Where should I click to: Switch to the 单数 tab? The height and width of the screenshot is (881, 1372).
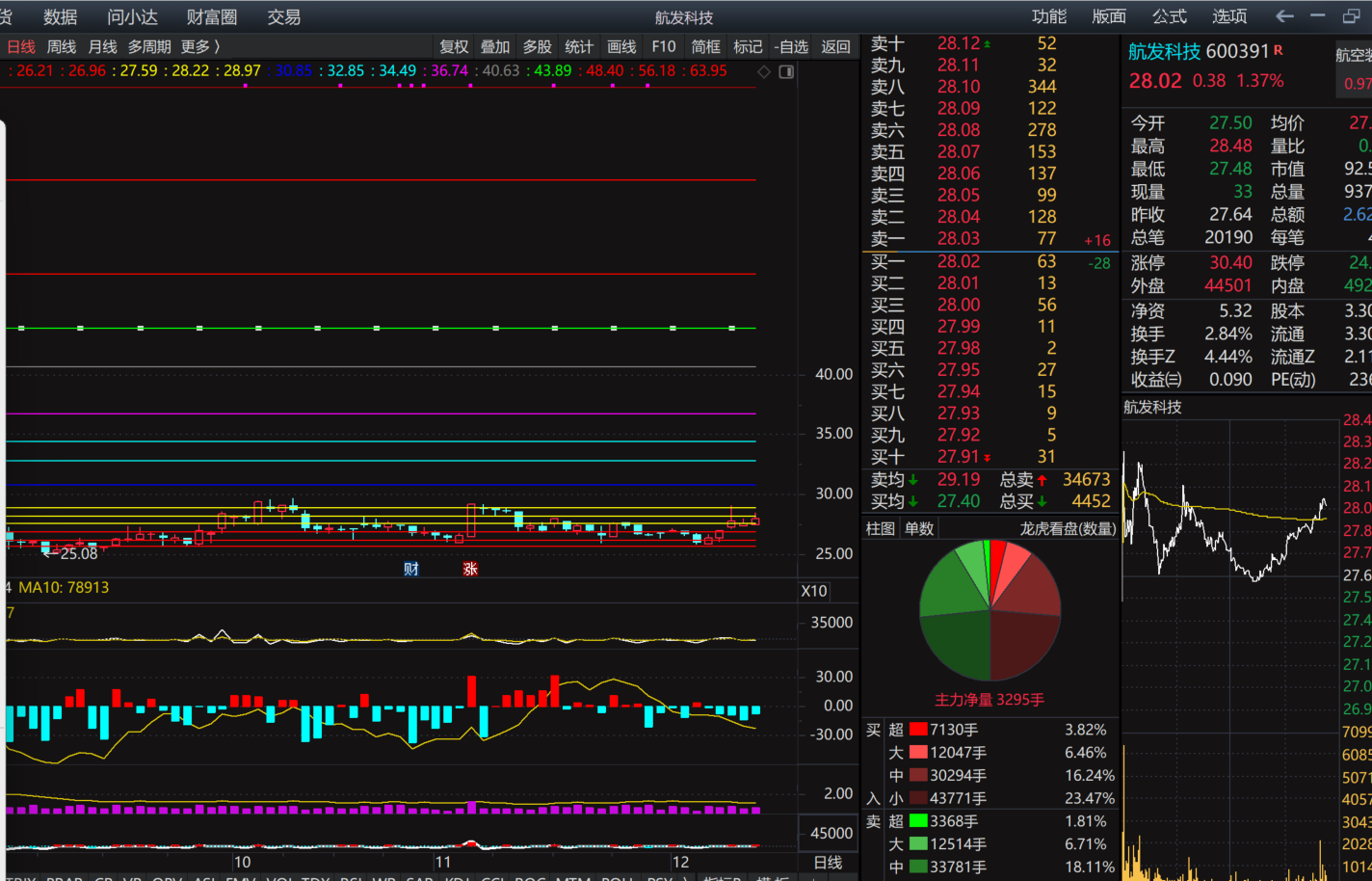[919, 528]
